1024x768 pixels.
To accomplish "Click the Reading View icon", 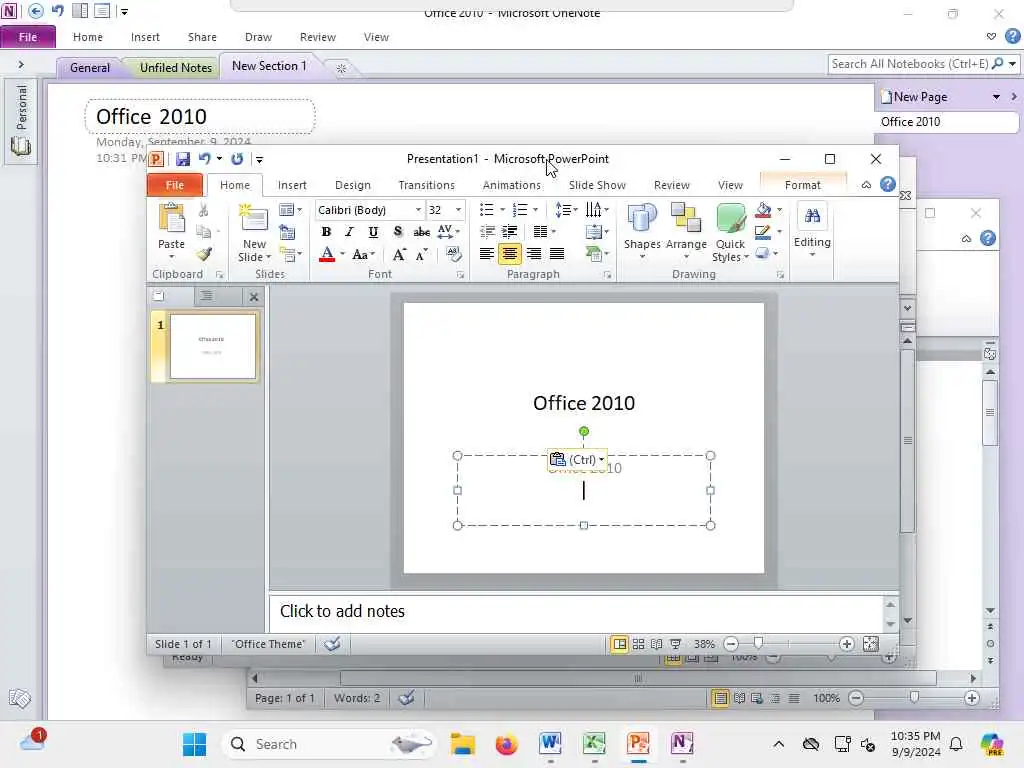I will pyautogui.click(x=657, y=645).
